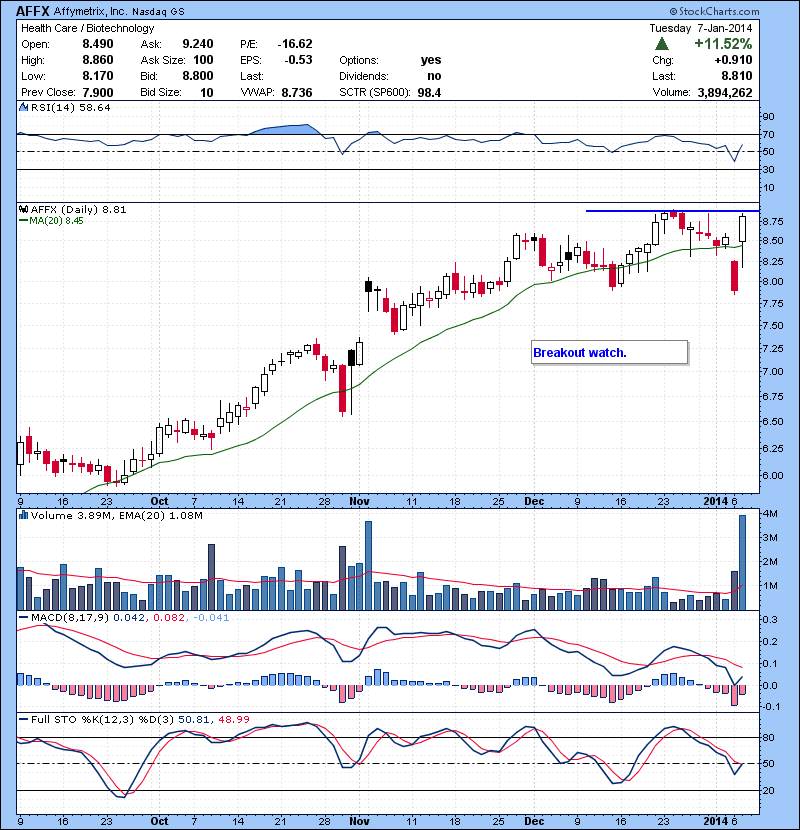Click the last white candlestick at right
The width and height of the screenshot is (800, 830).
742,229
